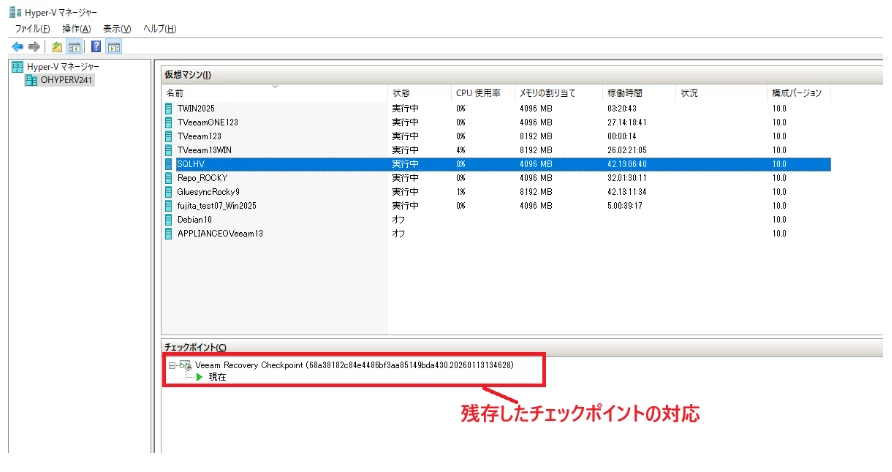This screenshot has width=892, height=472.
Task: Click the VM icon beside TVeeam13WIN
Action: tap(169, 150)
